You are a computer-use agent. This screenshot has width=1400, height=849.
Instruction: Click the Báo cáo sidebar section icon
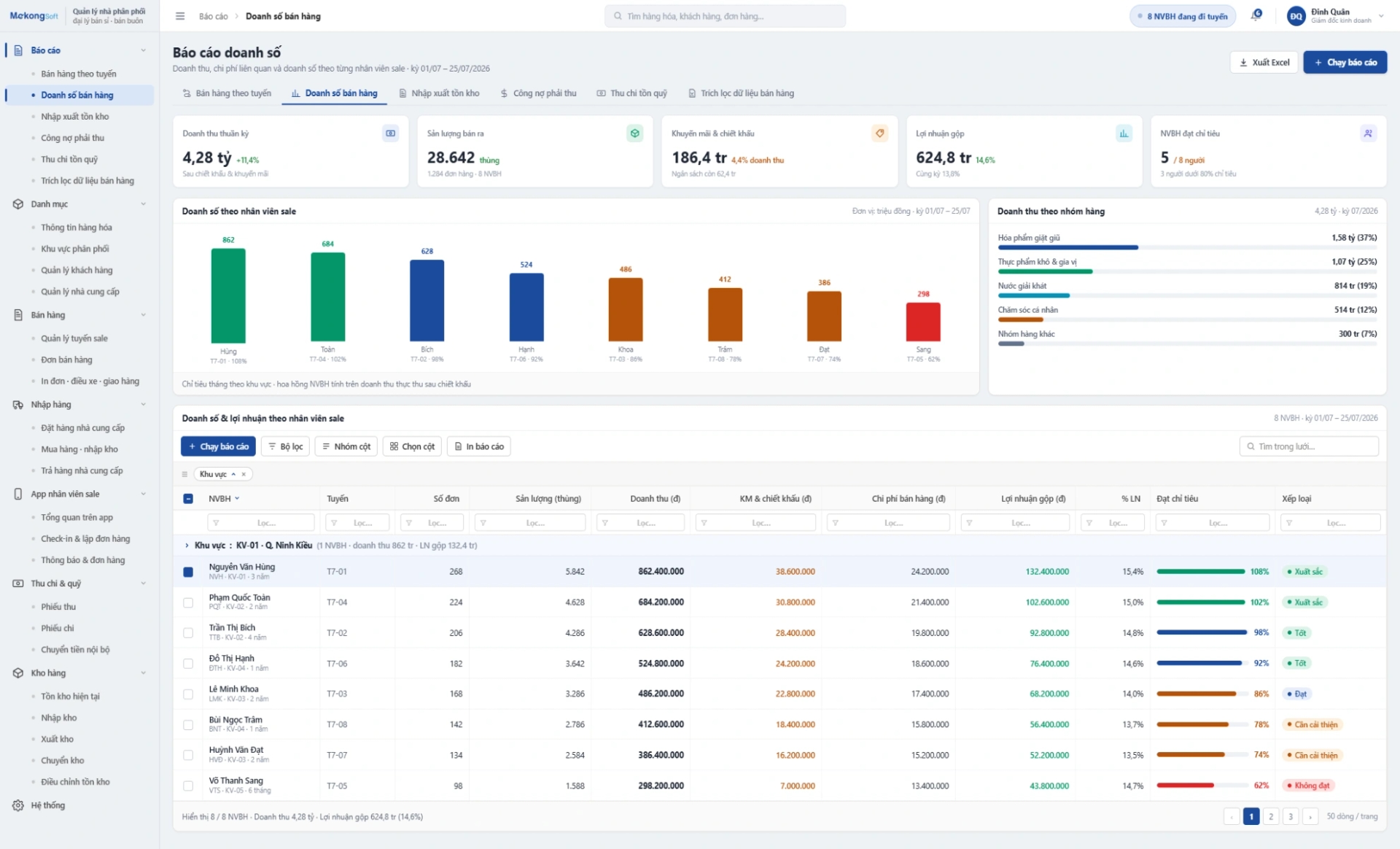[x=18, y=50]
